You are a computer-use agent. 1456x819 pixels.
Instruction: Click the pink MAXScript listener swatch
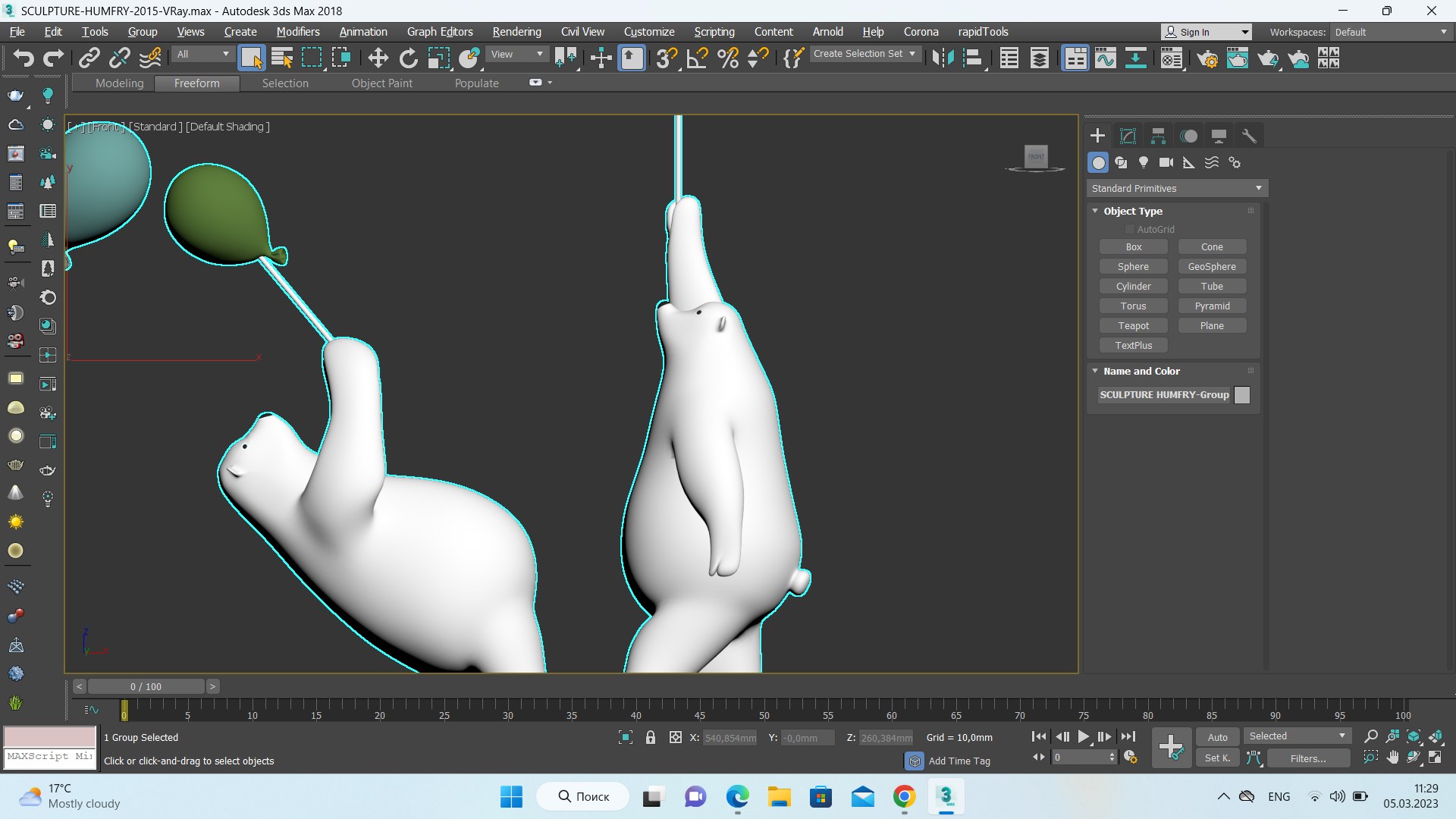click(50, 736)
